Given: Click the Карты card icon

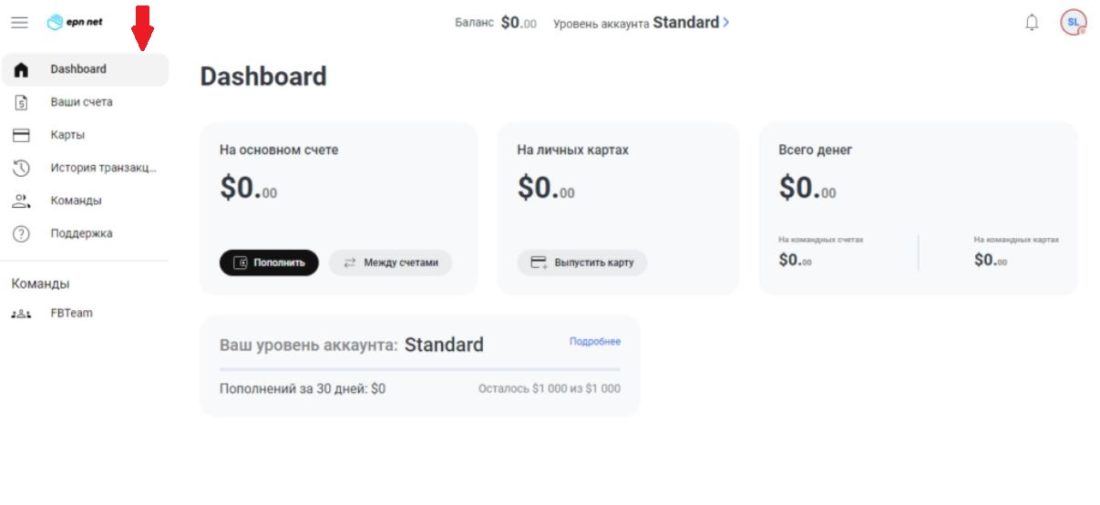Looking at the screenshot, I should [21, 135].
